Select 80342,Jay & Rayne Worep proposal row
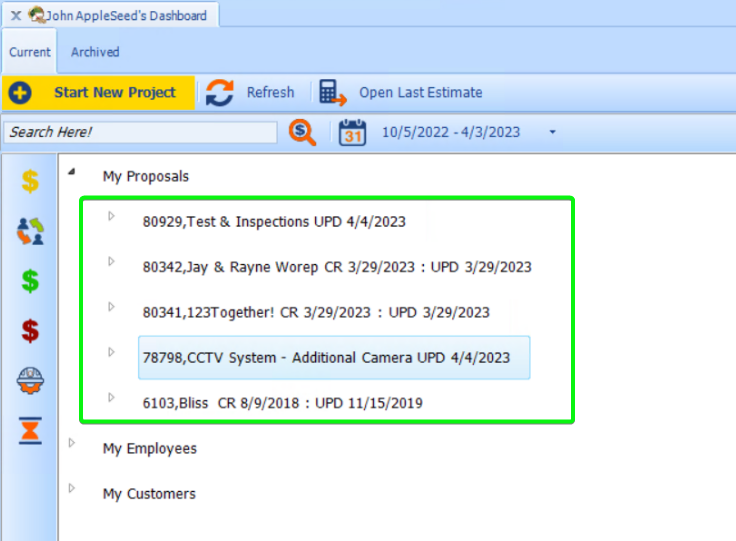Screen dimensions: 736x541 click(337, 267)
